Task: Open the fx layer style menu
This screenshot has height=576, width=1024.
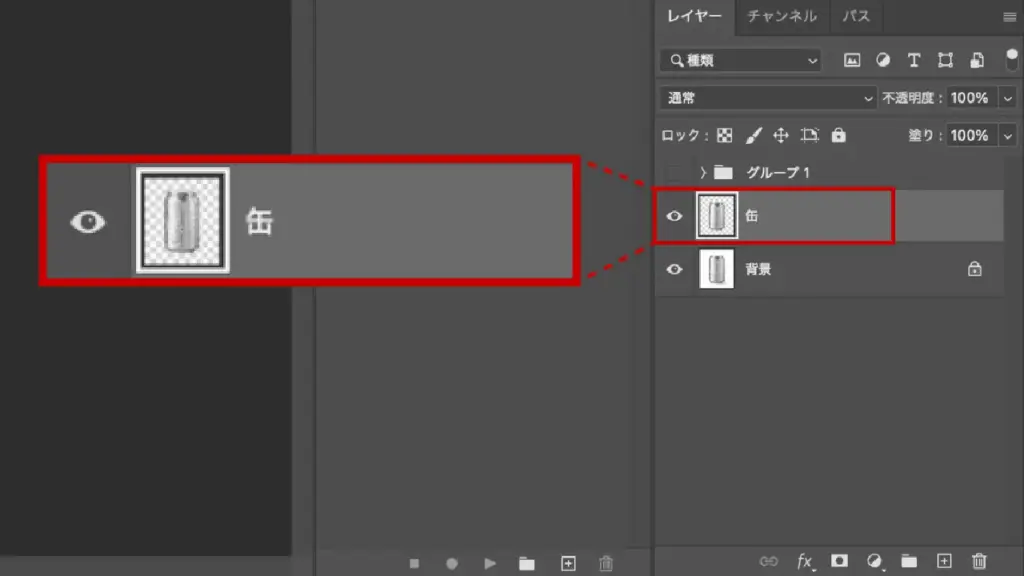Action: coord(805,562)
